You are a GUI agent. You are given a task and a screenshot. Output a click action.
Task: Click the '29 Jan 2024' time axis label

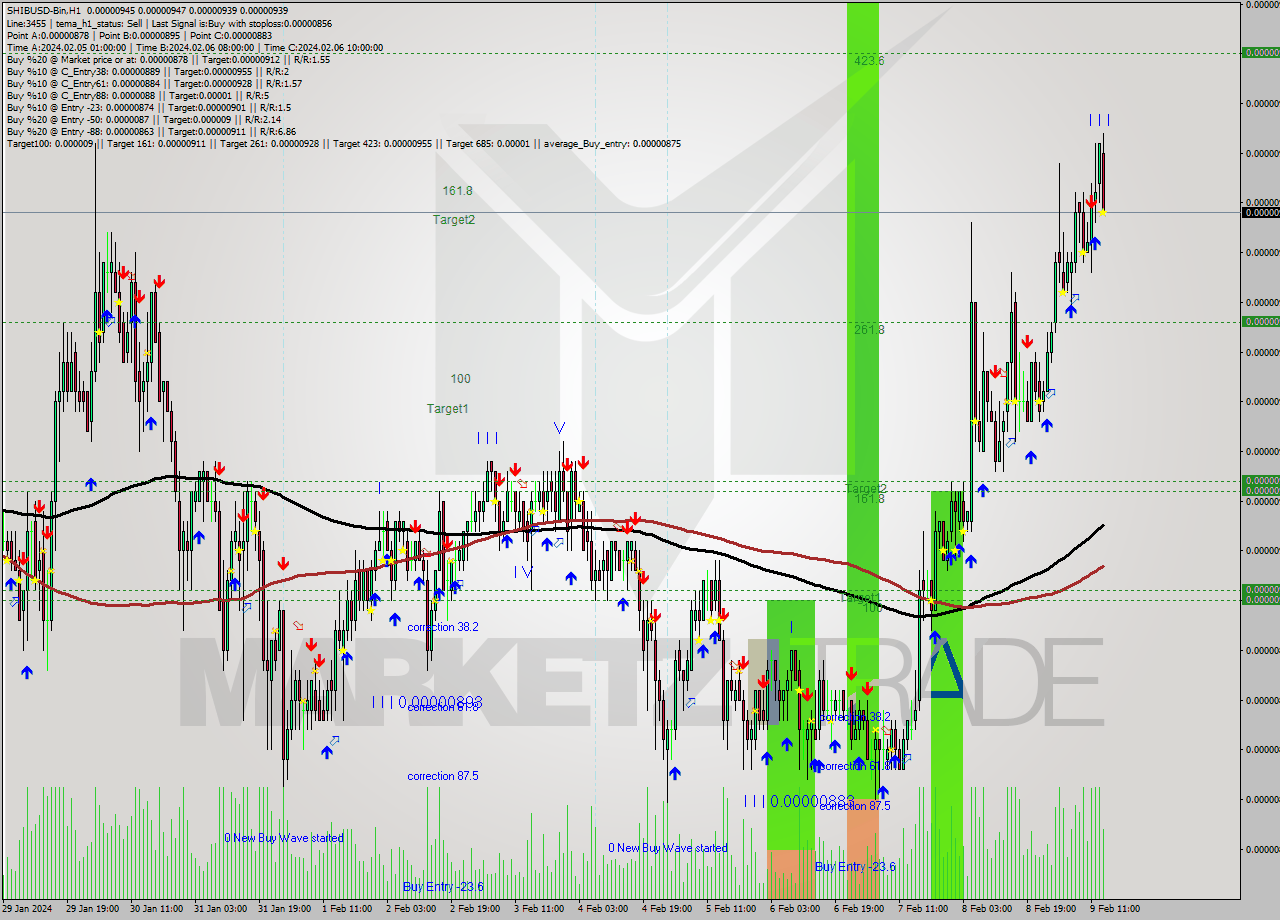pos(28,909)
